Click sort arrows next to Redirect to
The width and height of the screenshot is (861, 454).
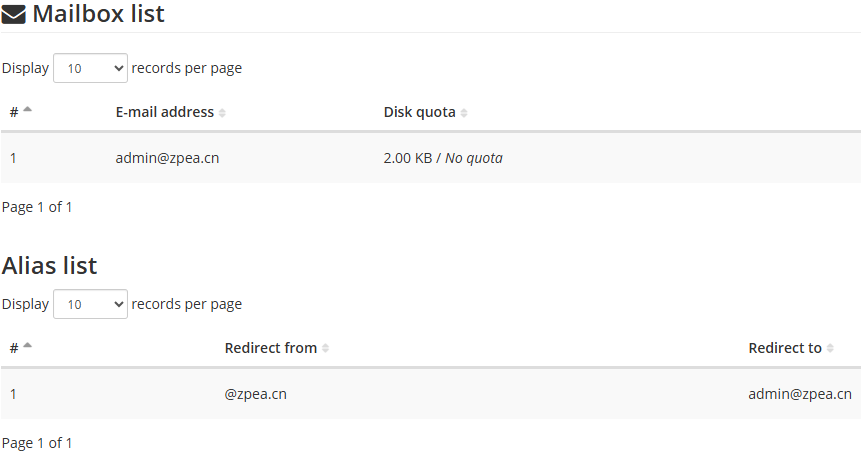(x=830, y=348)
